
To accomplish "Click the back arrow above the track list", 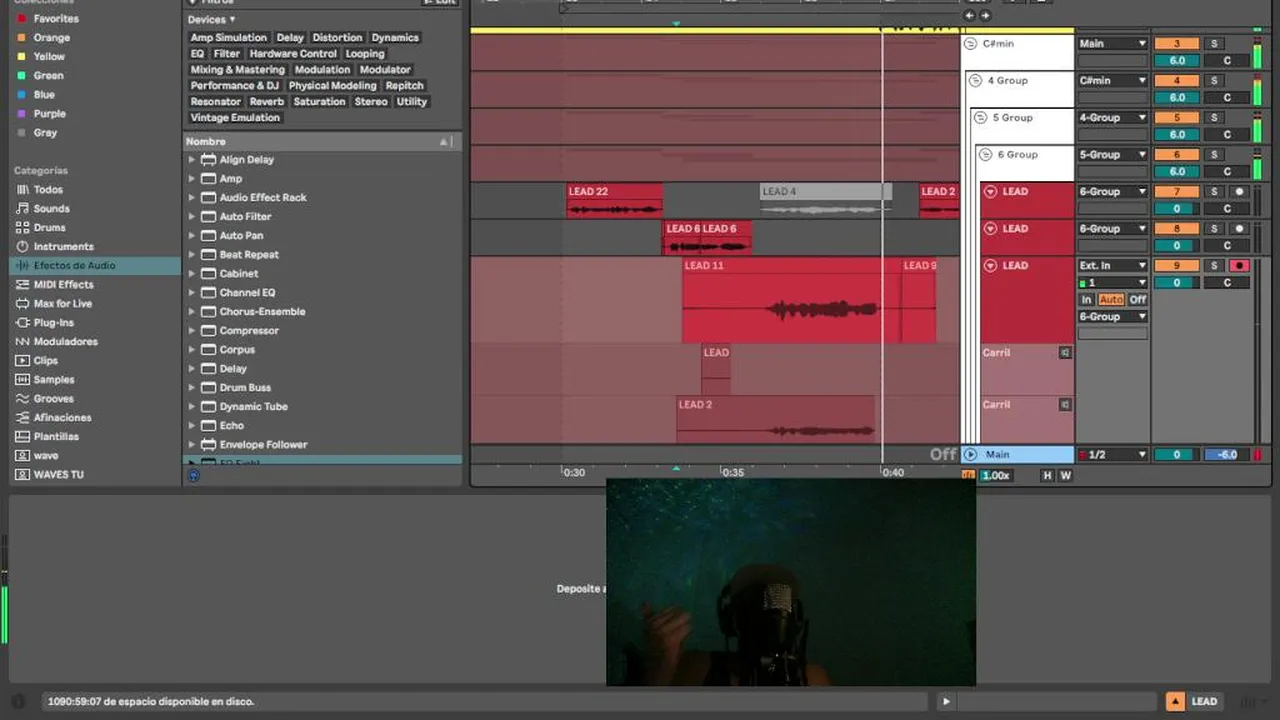I will coord(969,15).
